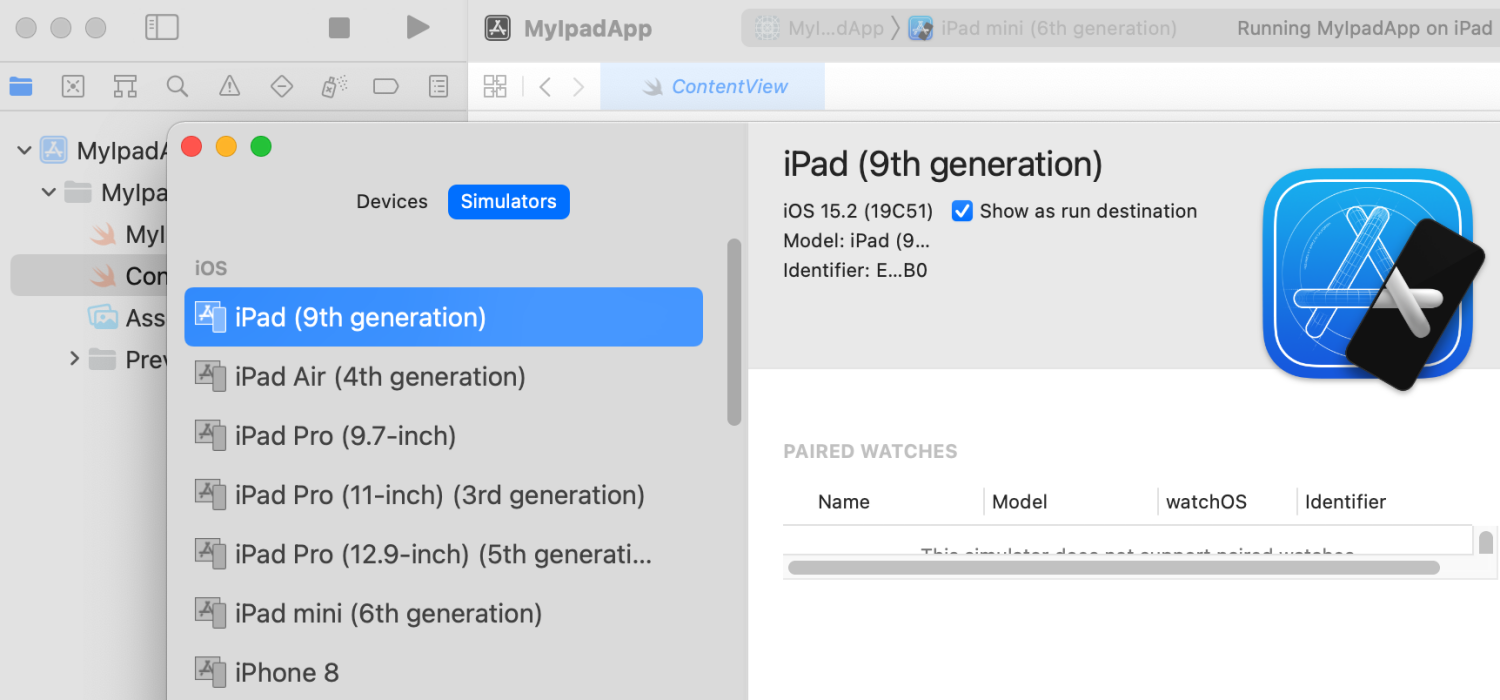
Task: Open the Find navigator magnifying glass
Action: [x=177, y=86]
